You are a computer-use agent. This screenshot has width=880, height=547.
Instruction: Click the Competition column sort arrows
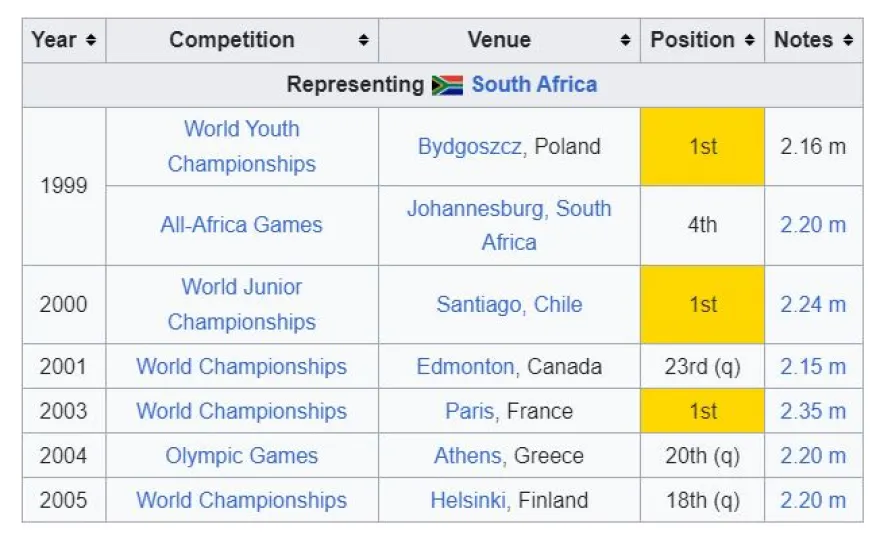tap(364, 41)
